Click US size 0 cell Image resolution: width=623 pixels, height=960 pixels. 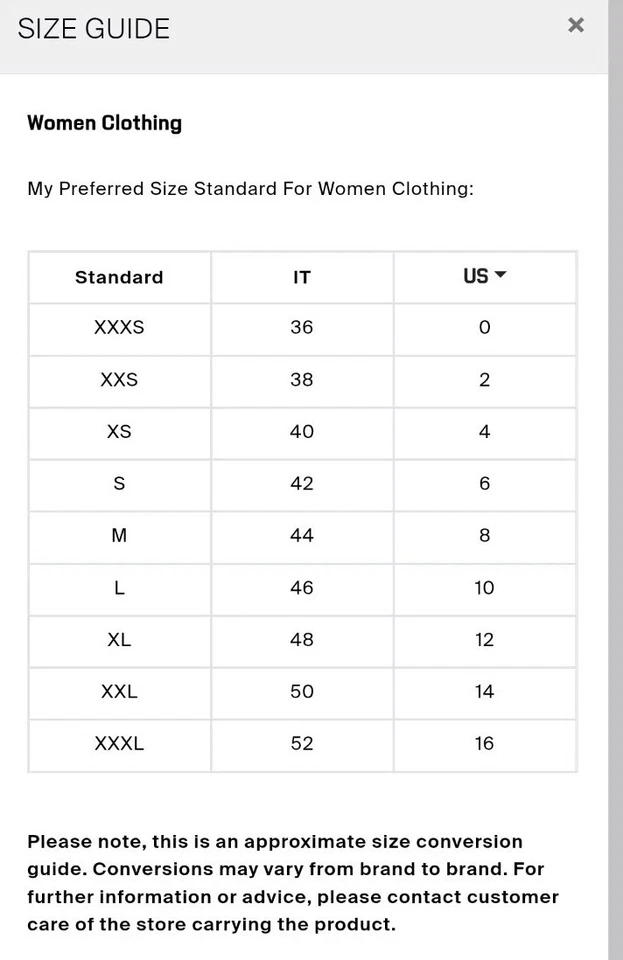tap(484, 328)
